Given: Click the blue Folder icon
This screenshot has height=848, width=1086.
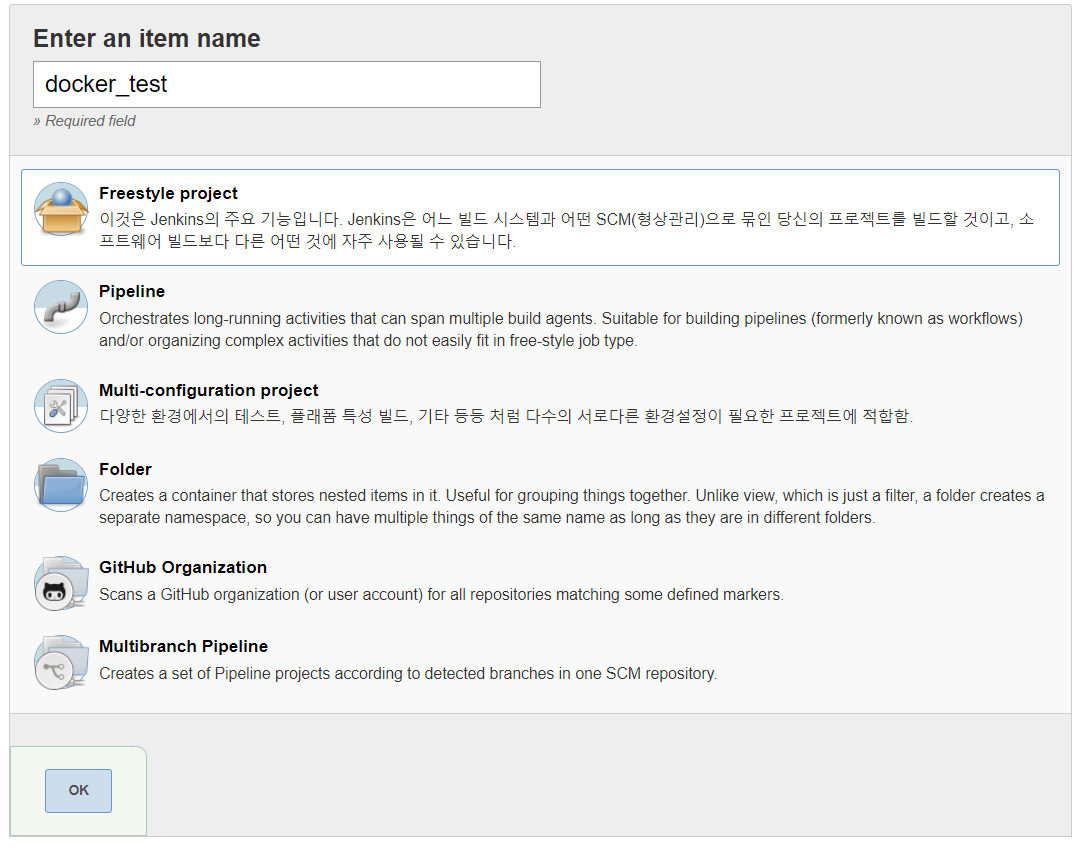Looking at the screenshot, I should click(x=61, y=485).
